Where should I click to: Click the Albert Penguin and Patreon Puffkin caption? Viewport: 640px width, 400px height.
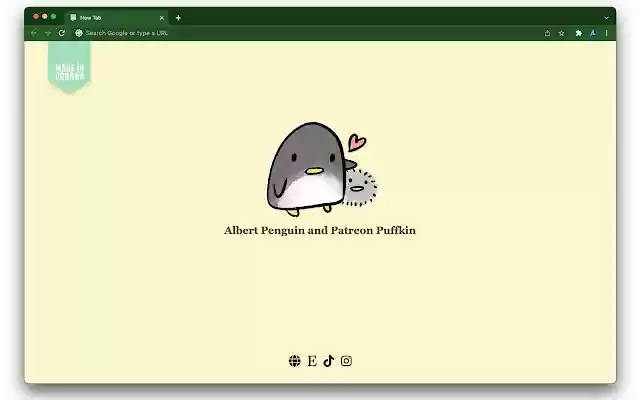coord(320,231)
